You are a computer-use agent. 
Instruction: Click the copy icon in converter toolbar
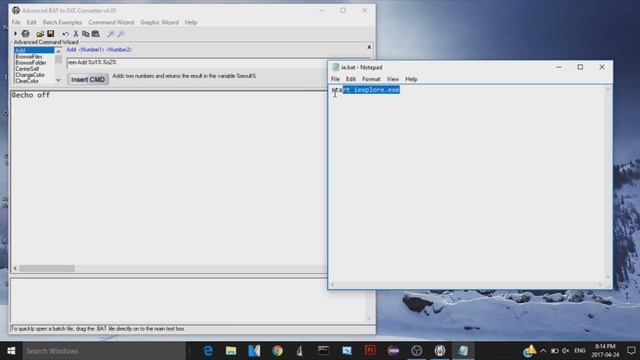[x=86, y=34]
